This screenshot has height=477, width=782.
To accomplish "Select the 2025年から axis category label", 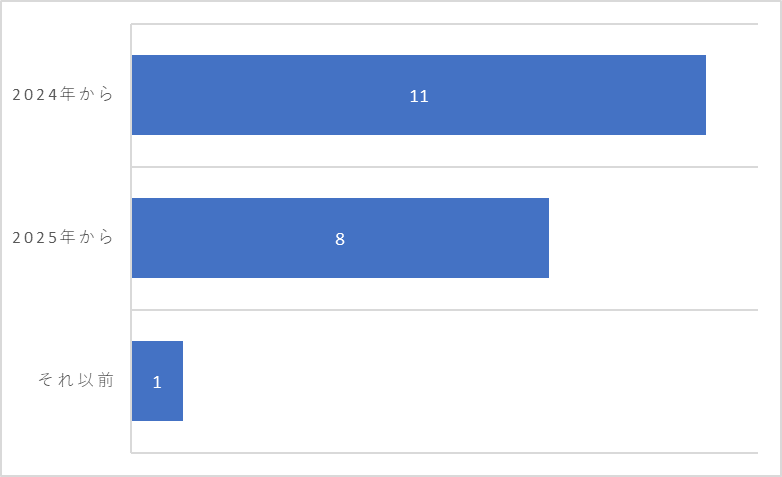I will 63,237.
